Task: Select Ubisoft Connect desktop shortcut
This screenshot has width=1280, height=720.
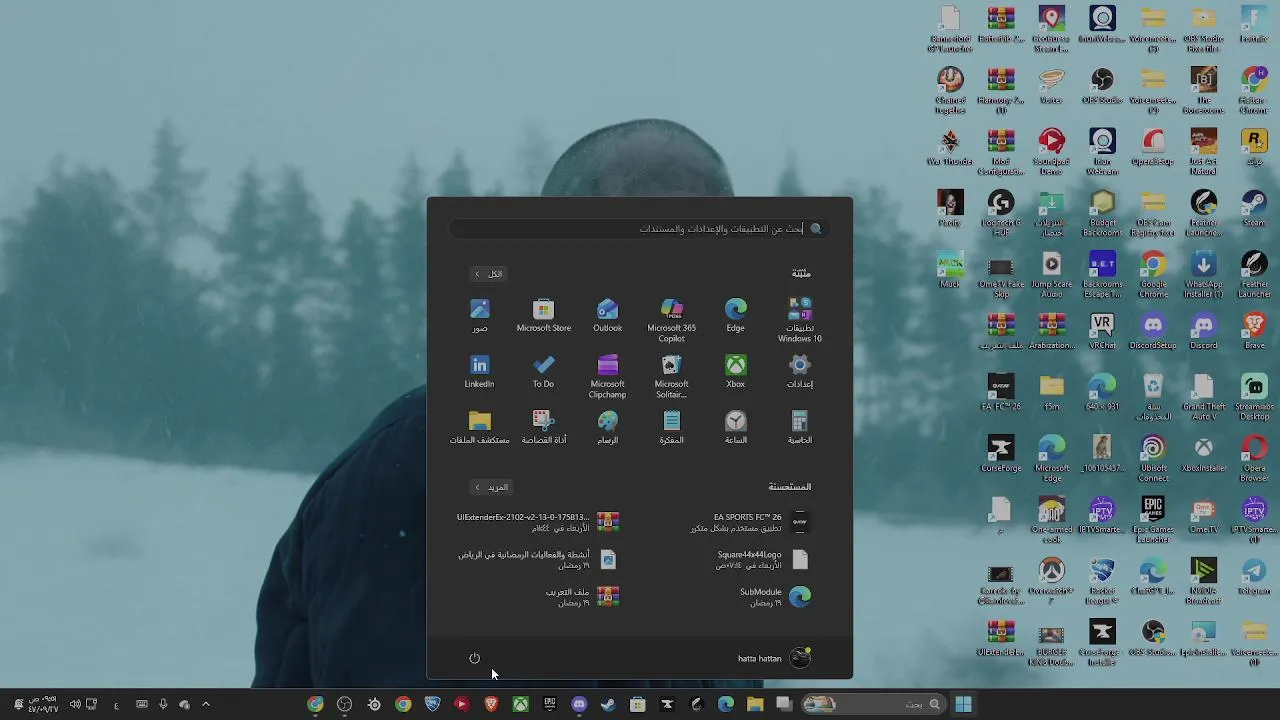Action: [x=1153, y=458]
